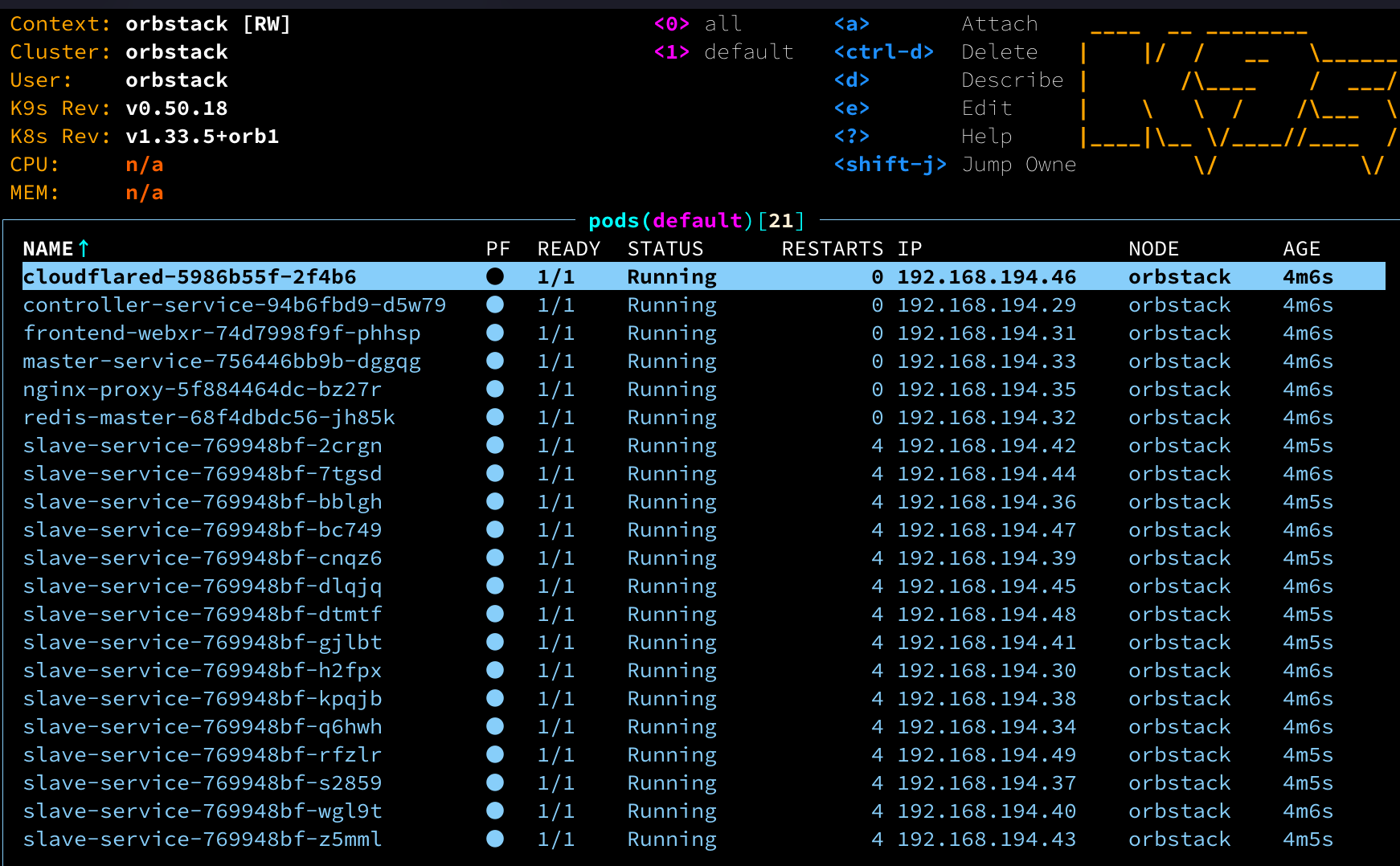Click the Attach shortcut hint

click(999, 24)
